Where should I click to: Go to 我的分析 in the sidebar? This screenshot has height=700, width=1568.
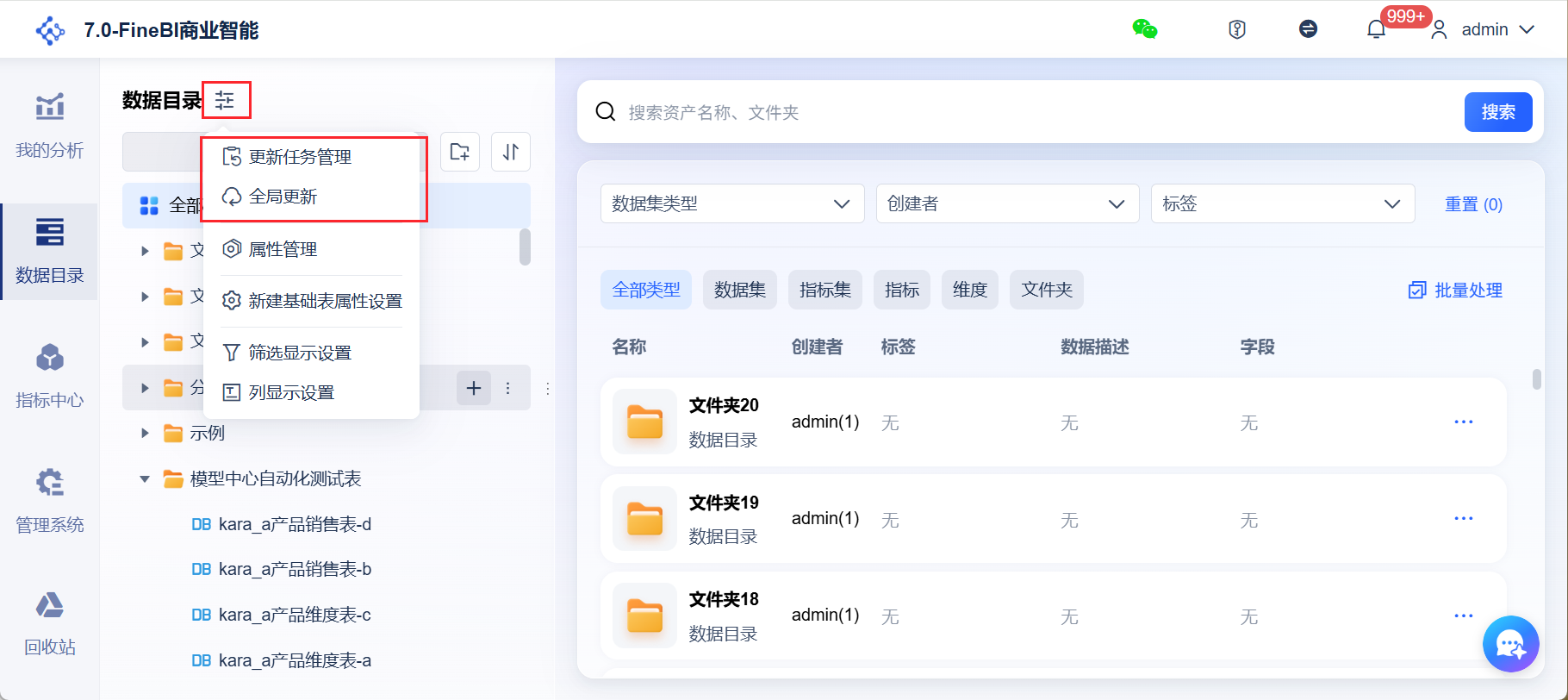50,126
